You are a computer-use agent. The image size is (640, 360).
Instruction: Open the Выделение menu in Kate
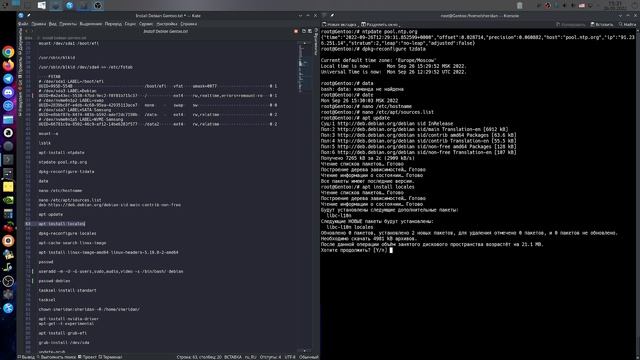click(x=91, y=24)
